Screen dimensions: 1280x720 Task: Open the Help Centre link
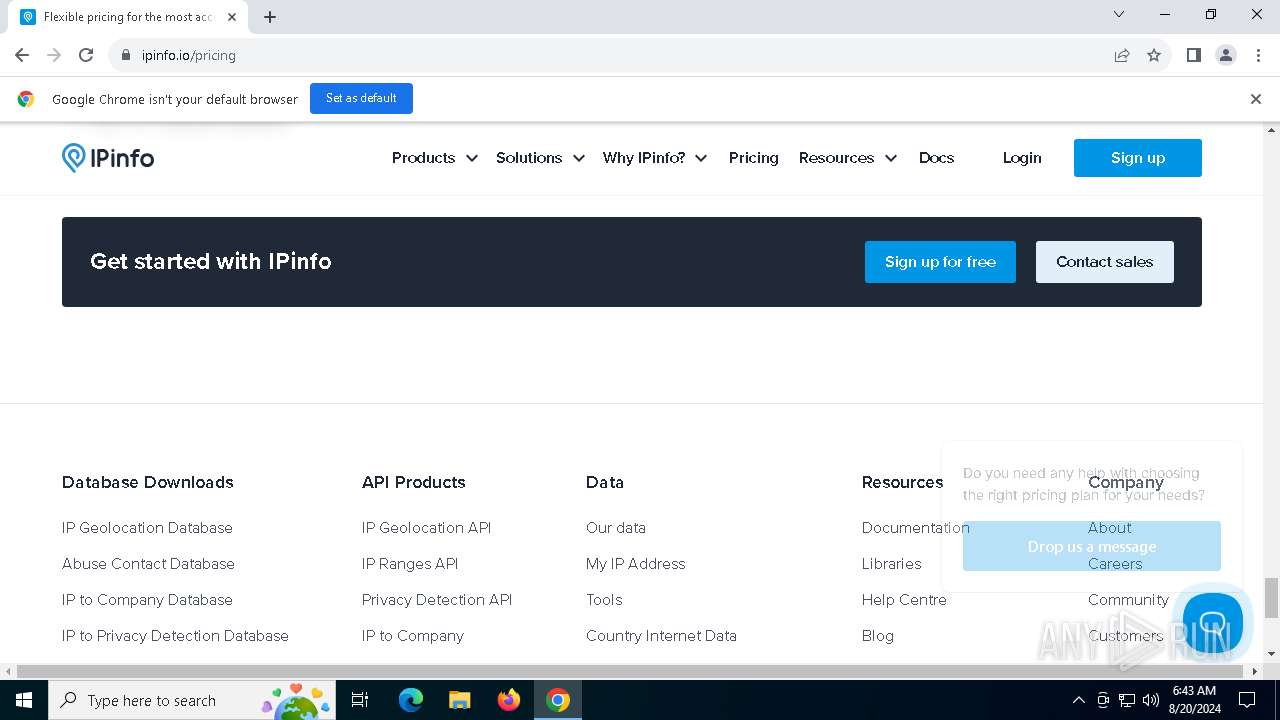(904, 600)
